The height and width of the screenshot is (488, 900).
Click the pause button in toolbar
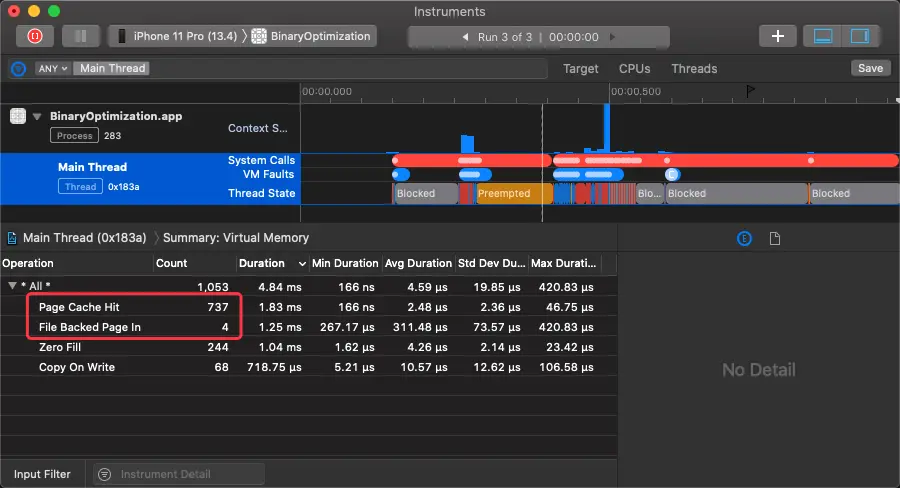tap(80, 36)
